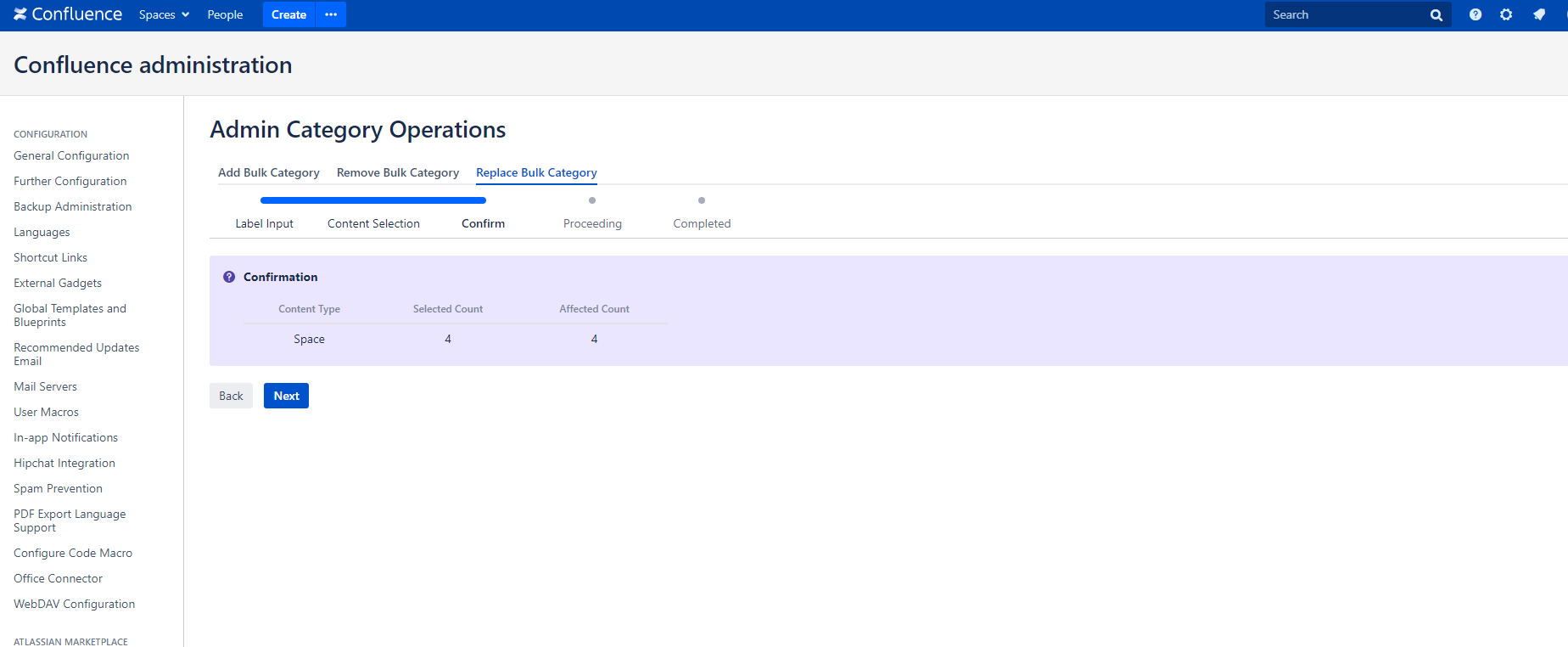Open Spam Prevention settings
The height and width of the screenshot is (647, 1568).
tap(58, 488)
